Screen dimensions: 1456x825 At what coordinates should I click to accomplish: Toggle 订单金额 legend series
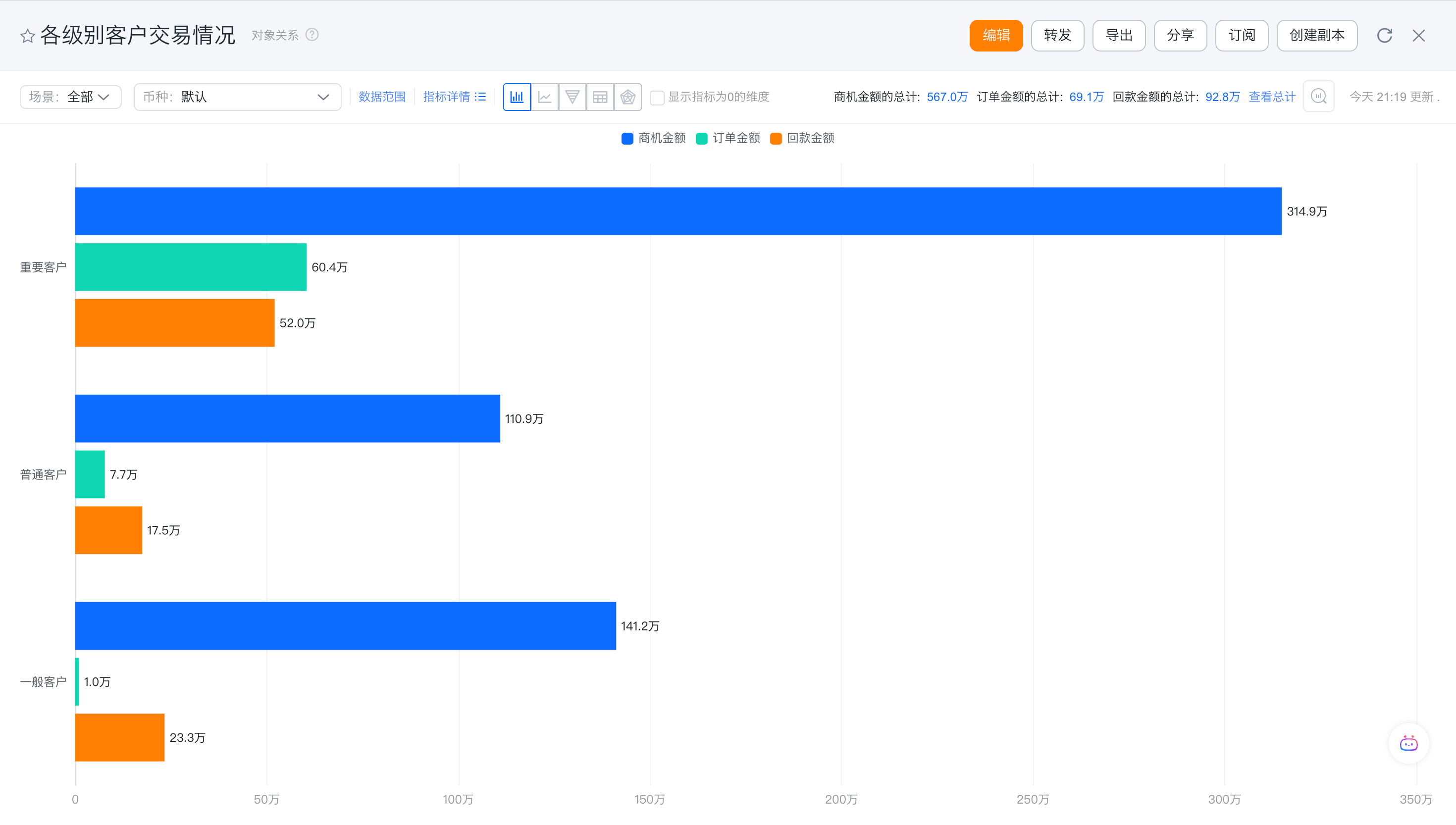pos(735,138)
